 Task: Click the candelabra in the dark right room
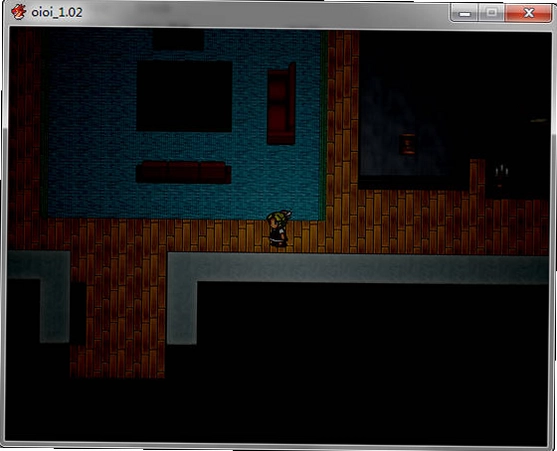click(x=501, y=174)
